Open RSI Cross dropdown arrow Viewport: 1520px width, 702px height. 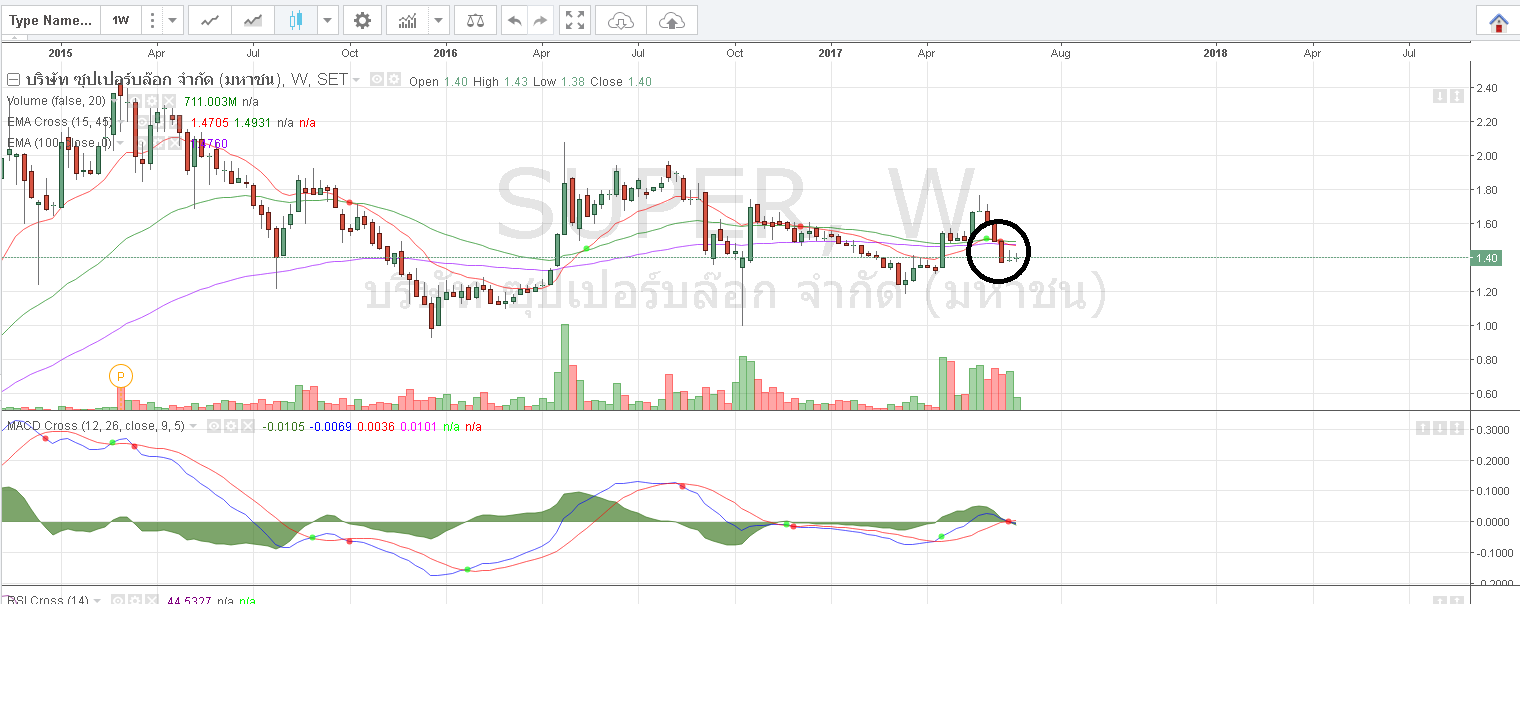tap(97, 600)
